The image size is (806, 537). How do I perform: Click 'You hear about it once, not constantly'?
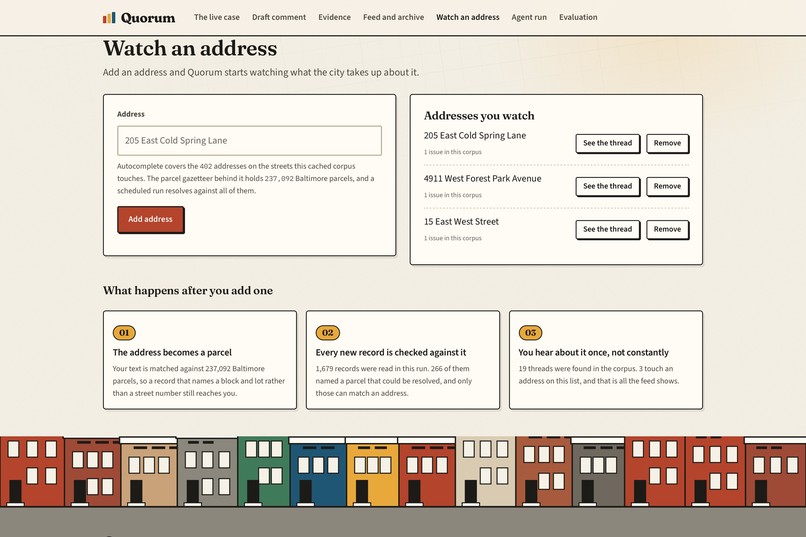coord(593,353)
